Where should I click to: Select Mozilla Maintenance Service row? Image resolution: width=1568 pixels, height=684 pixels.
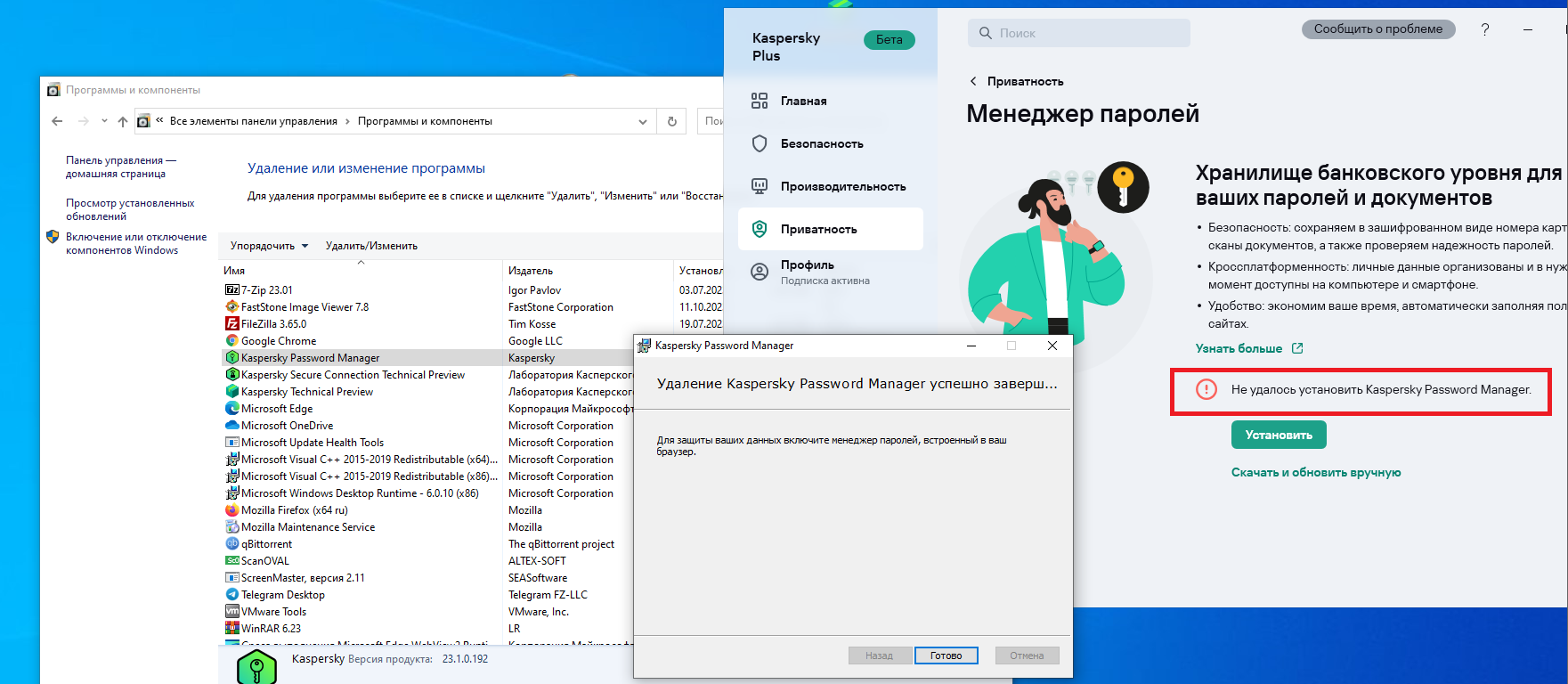pos(308,526)
